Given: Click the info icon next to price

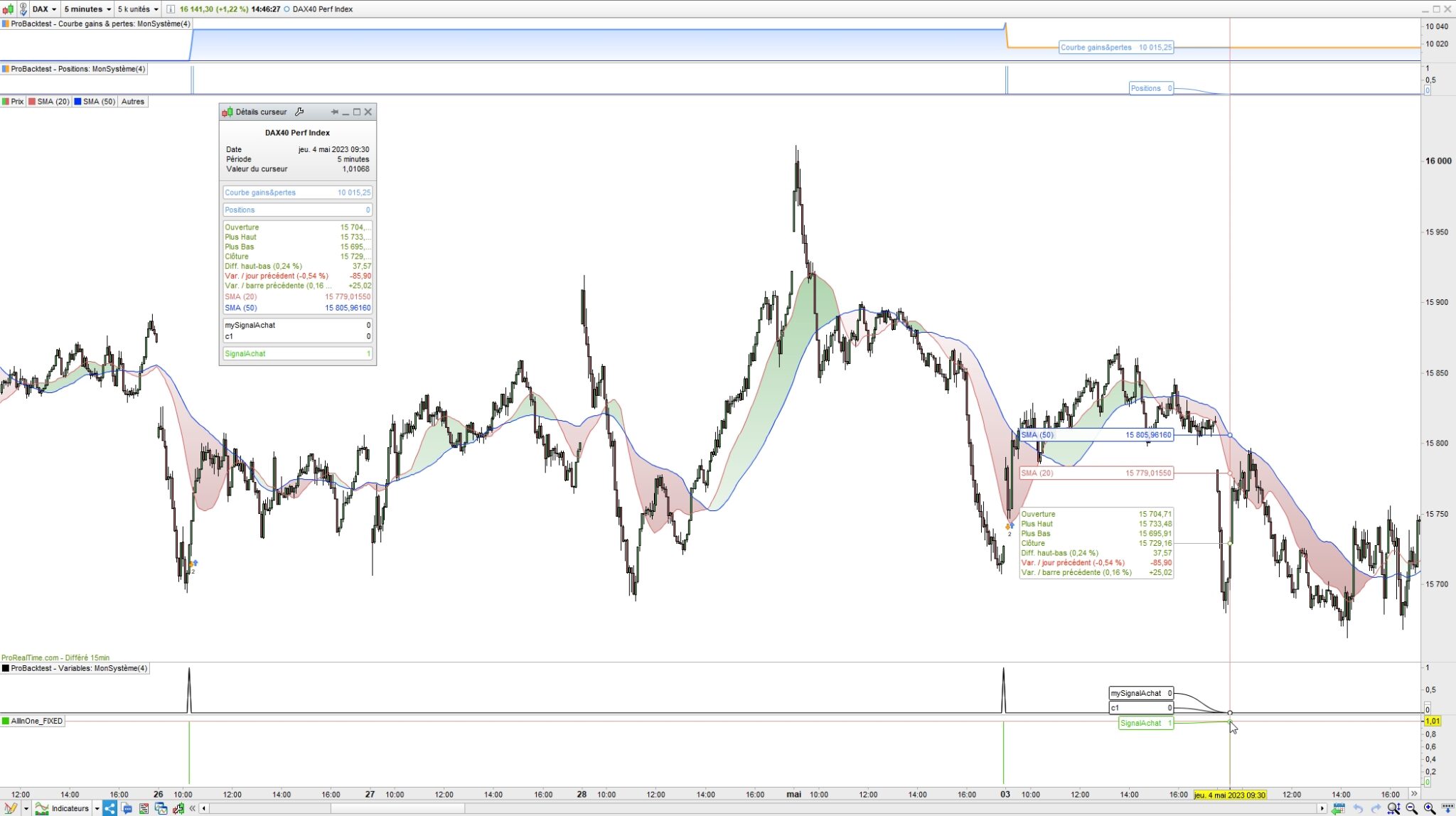Looking at the screenshot, I should 171,9.
